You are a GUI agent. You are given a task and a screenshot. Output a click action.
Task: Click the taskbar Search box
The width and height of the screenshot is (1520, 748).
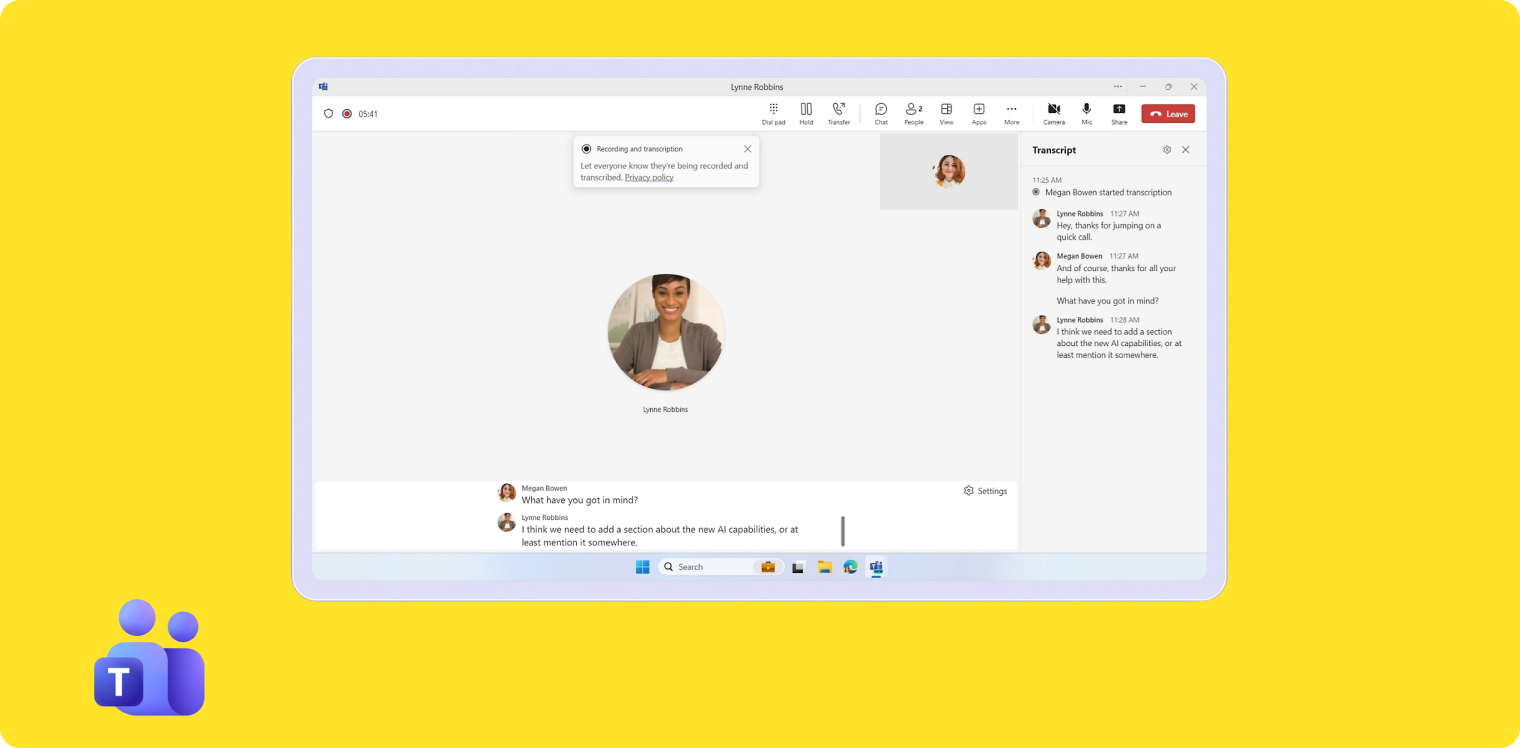coord(720,567)
